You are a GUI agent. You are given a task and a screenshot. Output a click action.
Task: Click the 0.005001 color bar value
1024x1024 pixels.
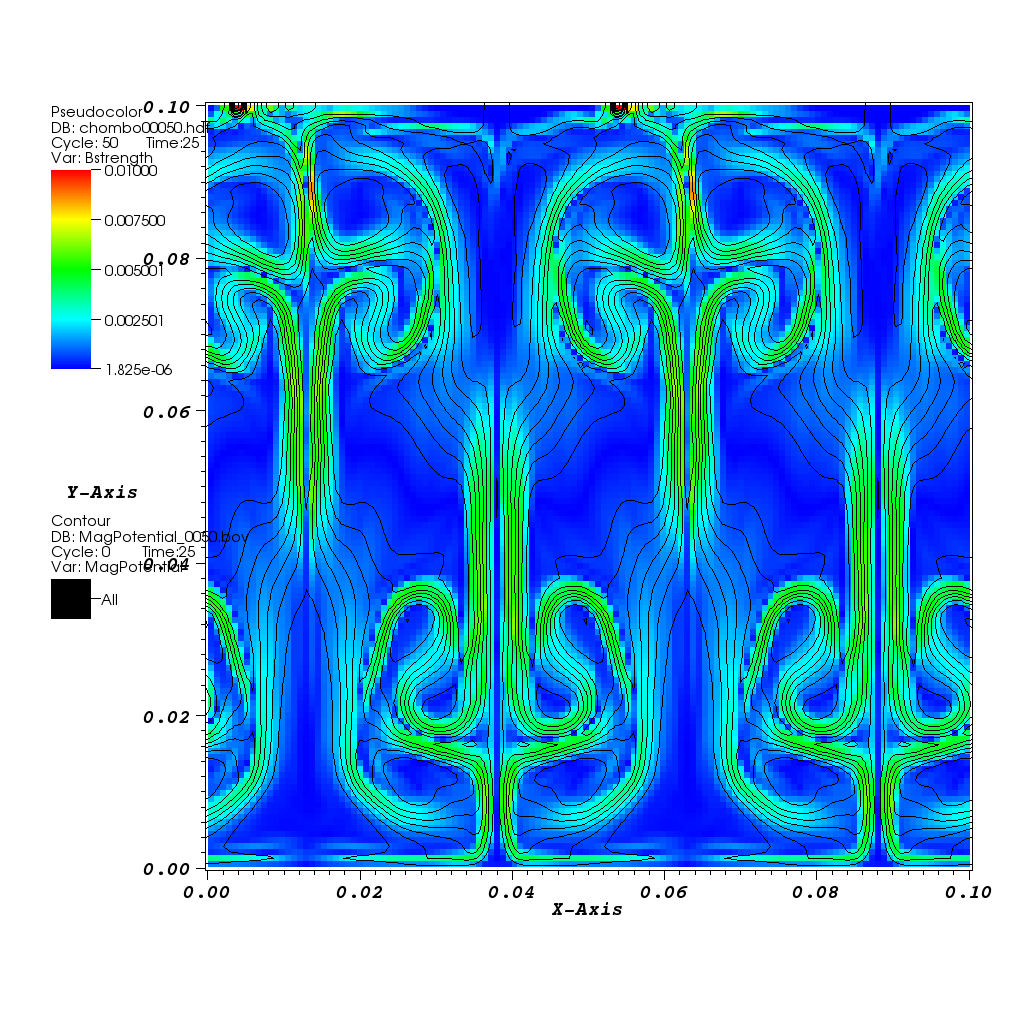click(134, 270)
